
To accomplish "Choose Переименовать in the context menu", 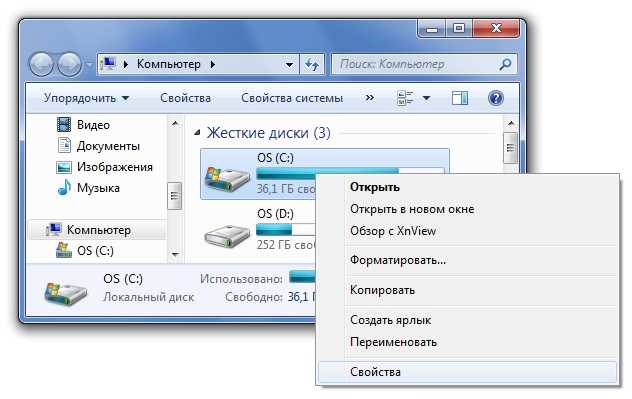I will coord(468,342).
